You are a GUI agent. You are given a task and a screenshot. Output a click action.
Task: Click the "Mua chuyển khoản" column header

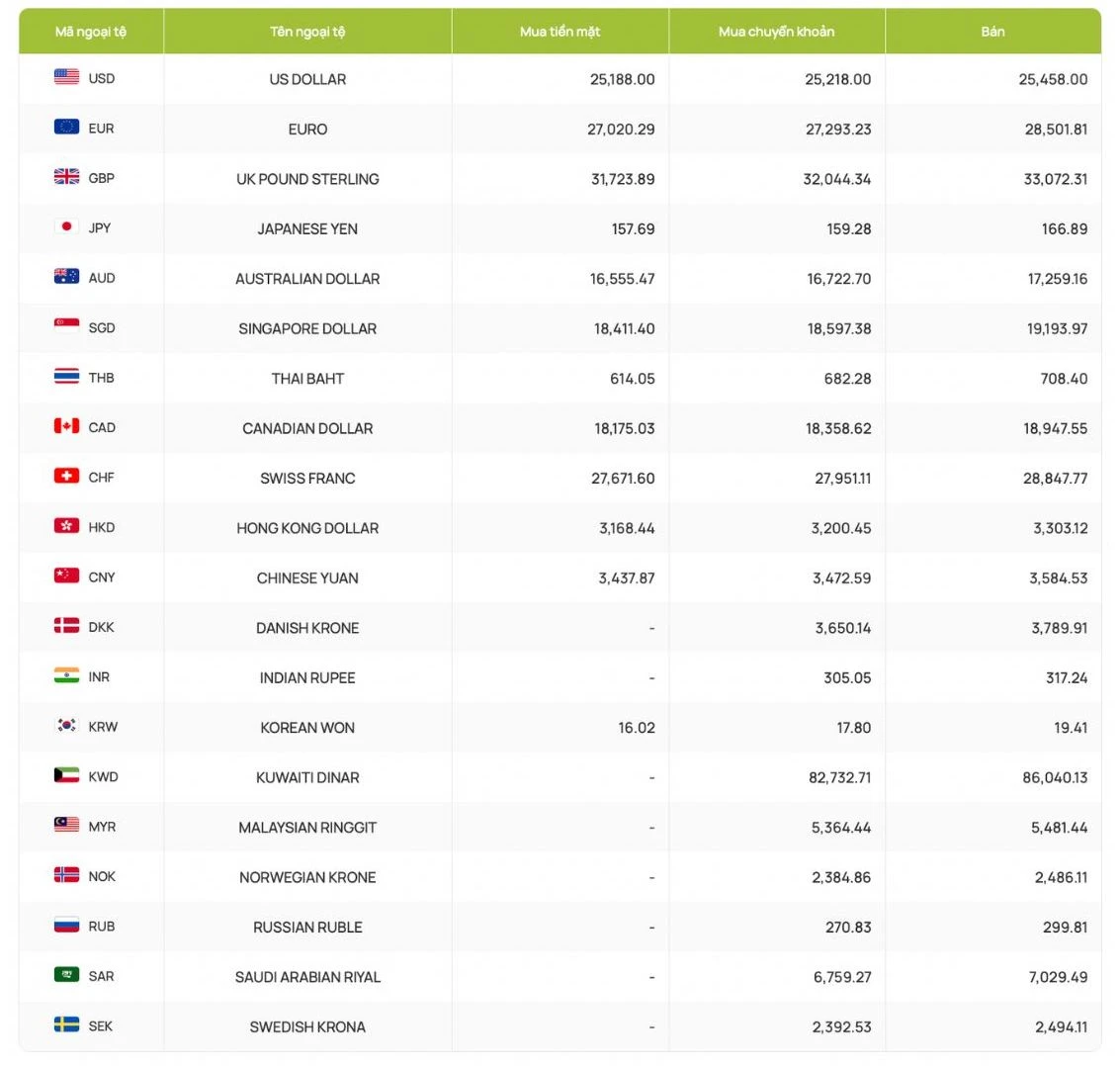coord(776,32)
